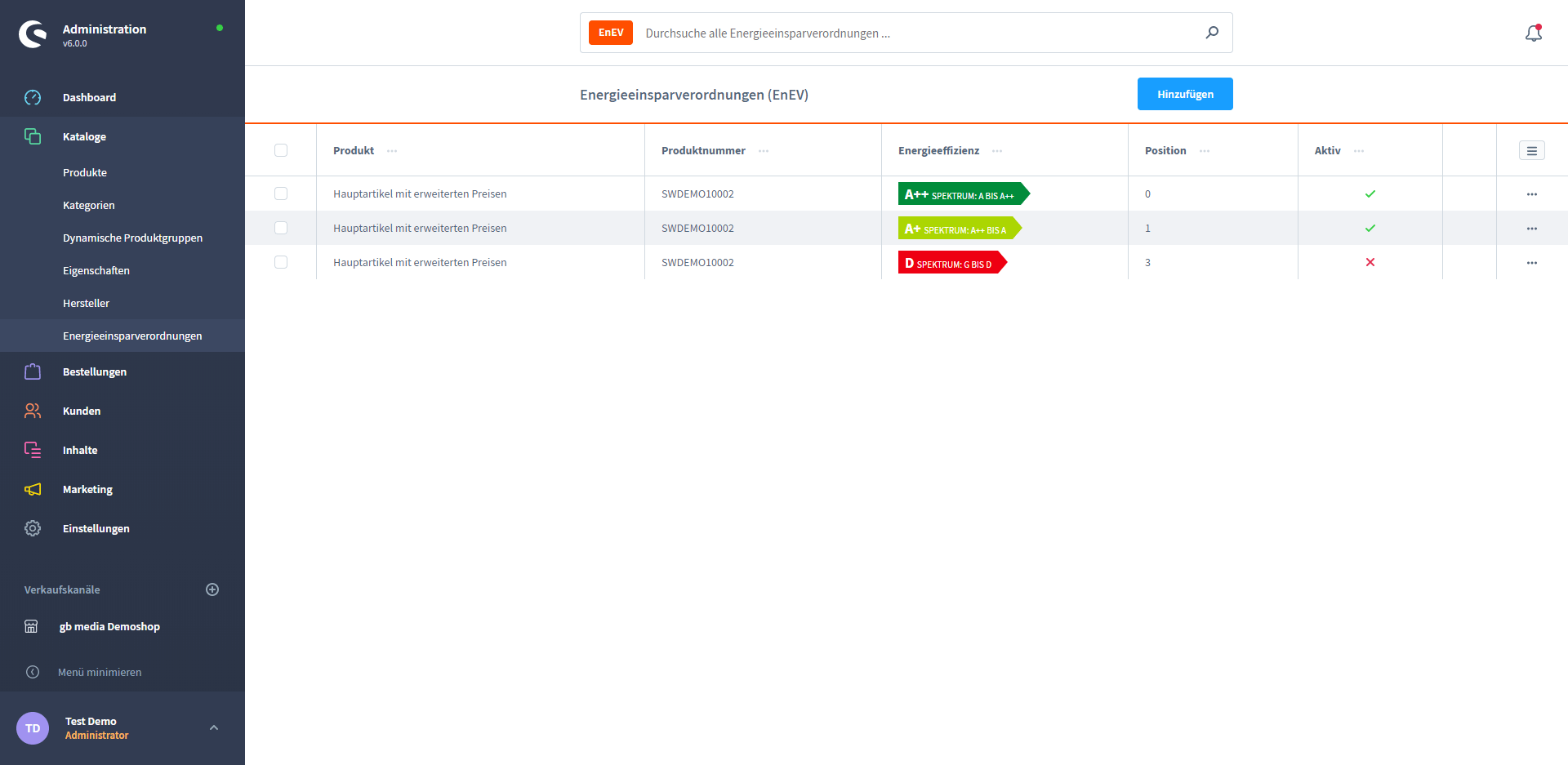Click Einstellungen menu label
1568x765 pixels.
pos(96,528)
